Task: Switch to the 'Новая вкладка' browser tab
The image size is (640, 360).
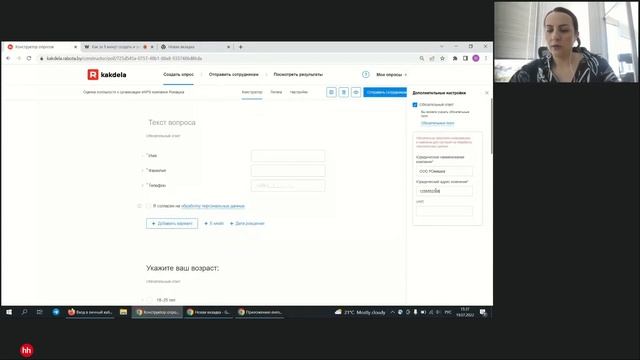Action: [x=195, y=47]
